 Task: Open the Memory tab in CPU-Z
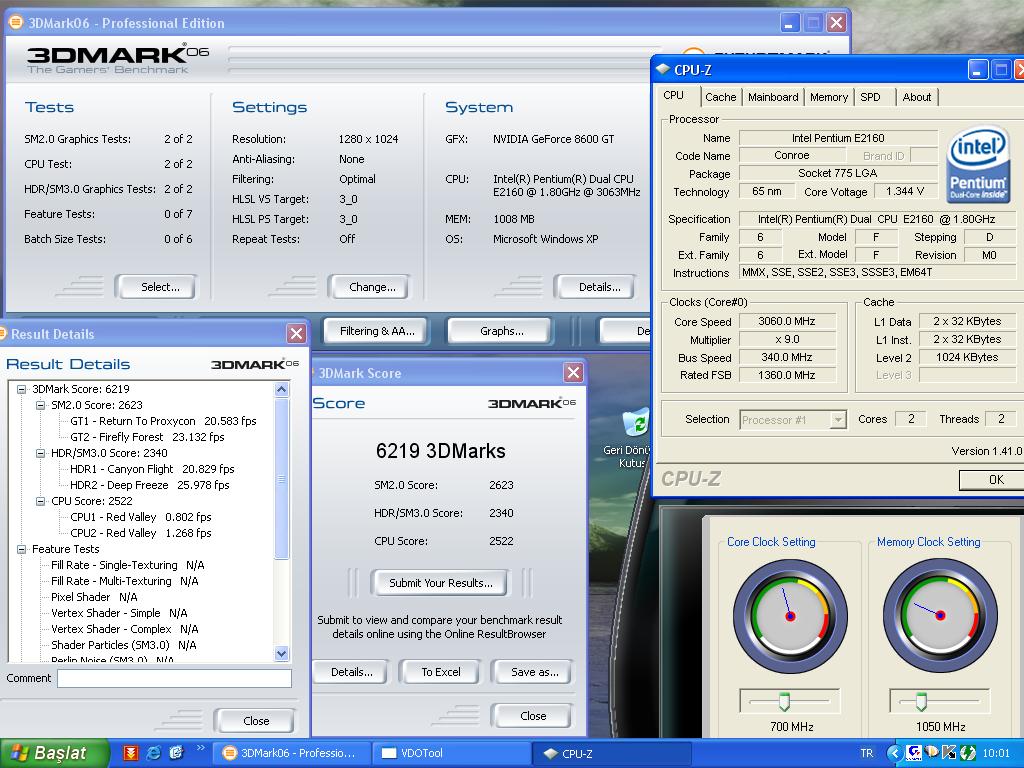coord(829,97)
